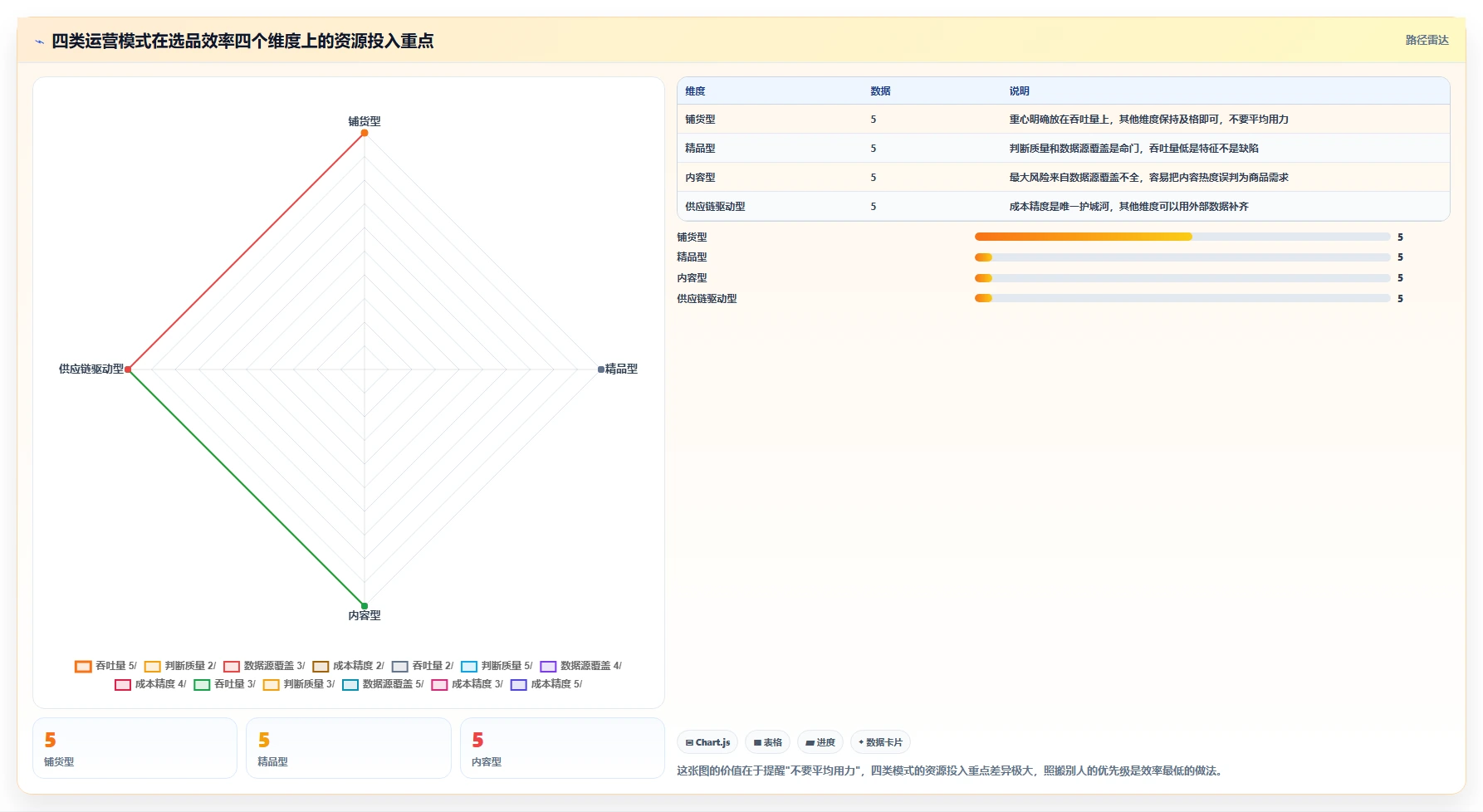
Task: Click the 精品型 progress bar
Action: [x=1182, y=257]
